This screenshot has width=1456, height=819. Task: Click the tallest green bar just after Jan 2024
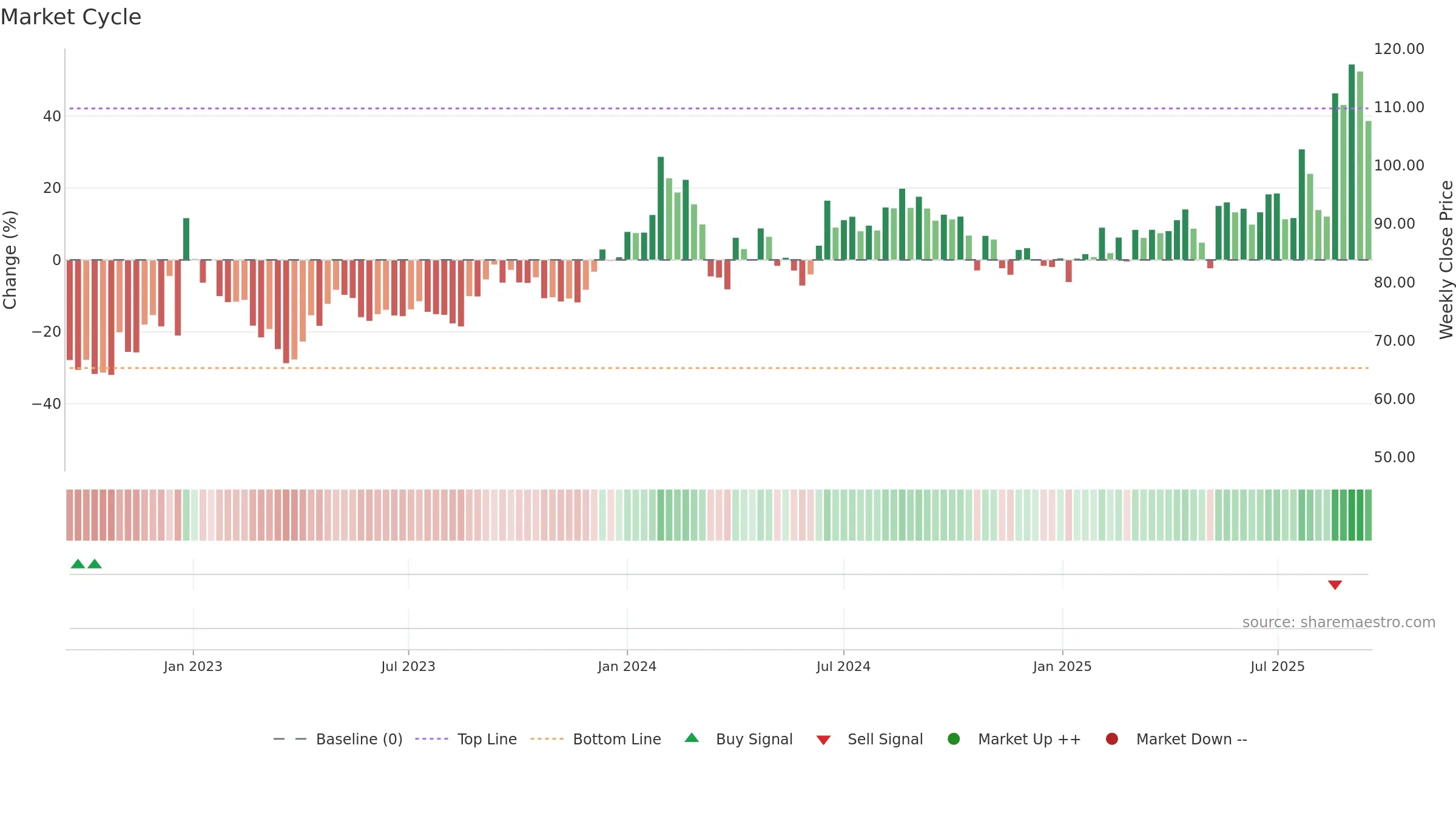[x=661, y=208]
